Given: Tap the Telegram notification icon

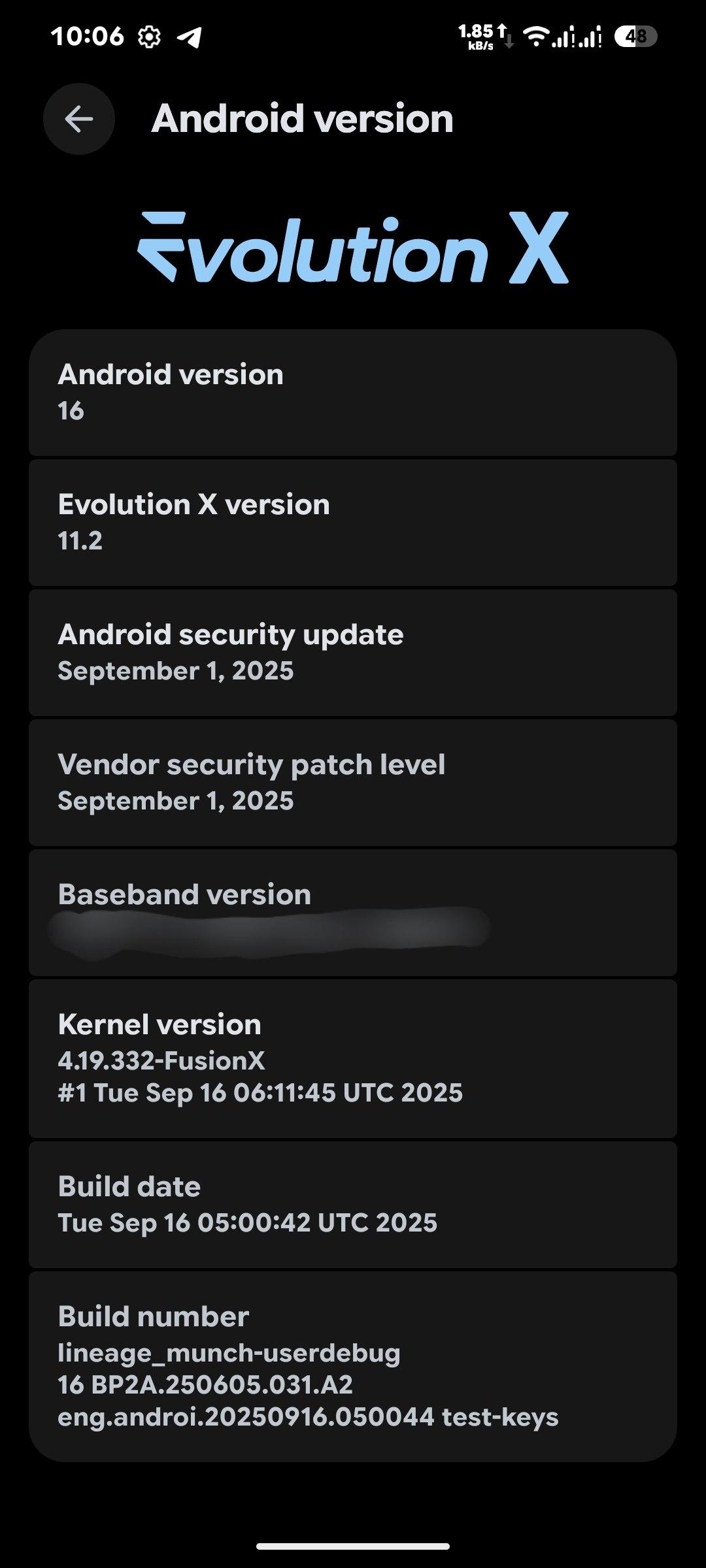Looking at the screenshot, I should [x=189, y=37].
